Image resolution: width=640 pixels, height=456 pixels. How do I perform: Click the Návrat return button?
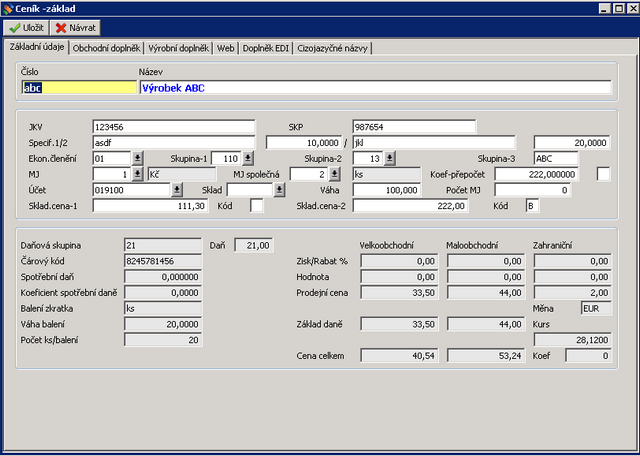75,28
